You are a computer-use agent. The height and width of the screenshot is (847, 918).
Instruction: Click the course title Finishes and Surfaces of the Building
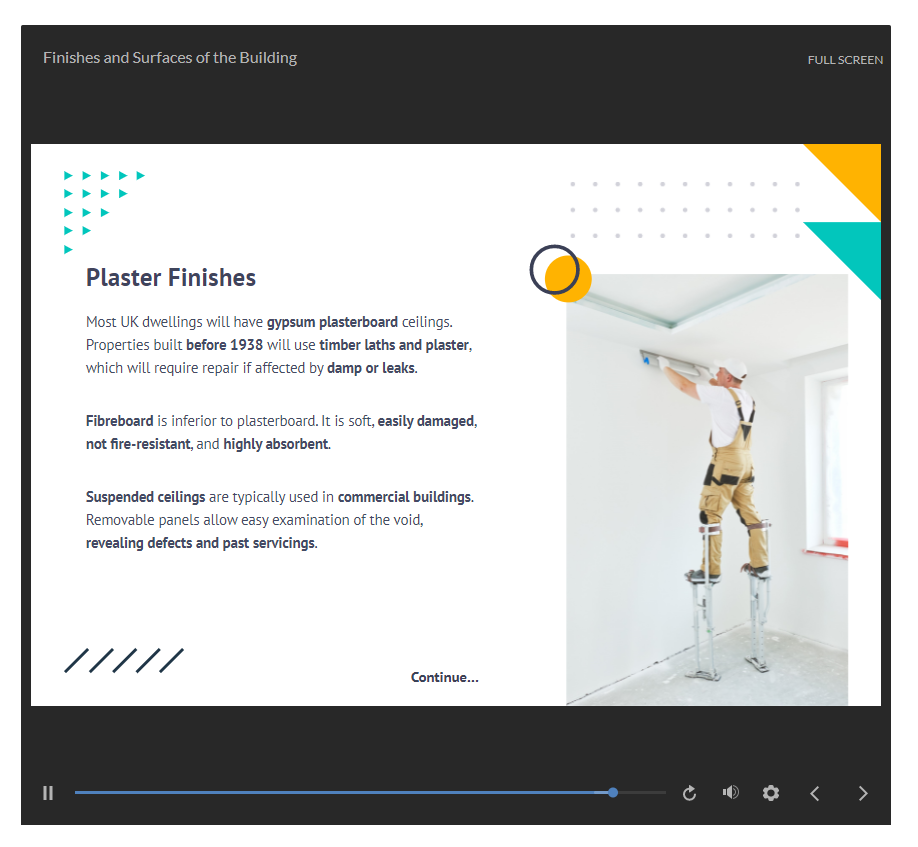[x=170, y=58]
